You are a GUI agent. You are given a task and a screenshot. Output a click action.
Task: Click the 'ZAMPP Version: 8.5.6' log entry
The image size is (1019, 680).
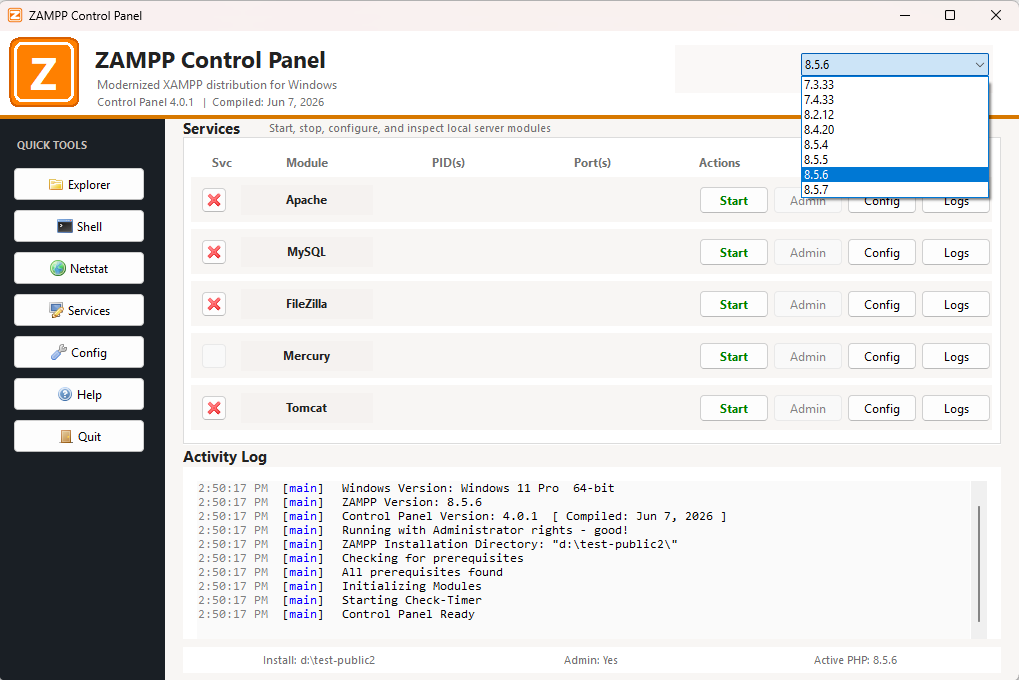pos(412,502)
